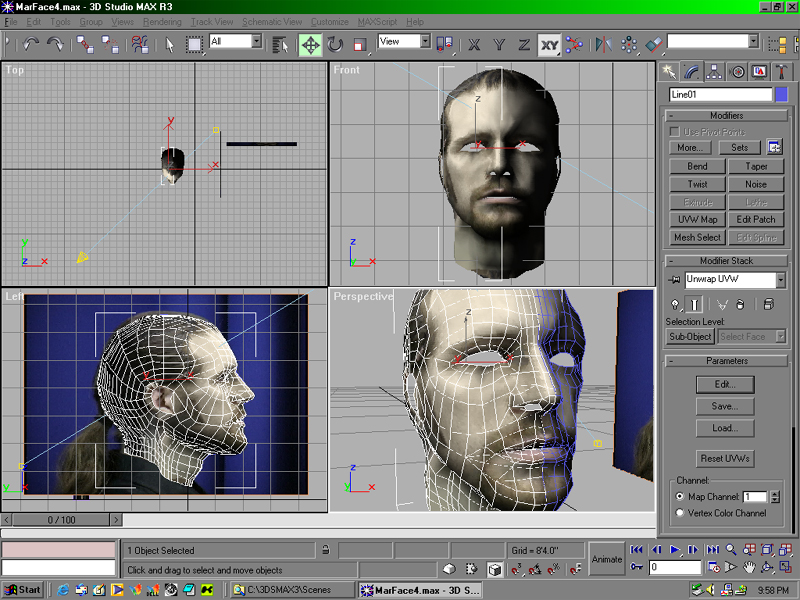Screen dimensions: 800x600
Task: Click the object color swatch beside Line01
Action: 781,94
